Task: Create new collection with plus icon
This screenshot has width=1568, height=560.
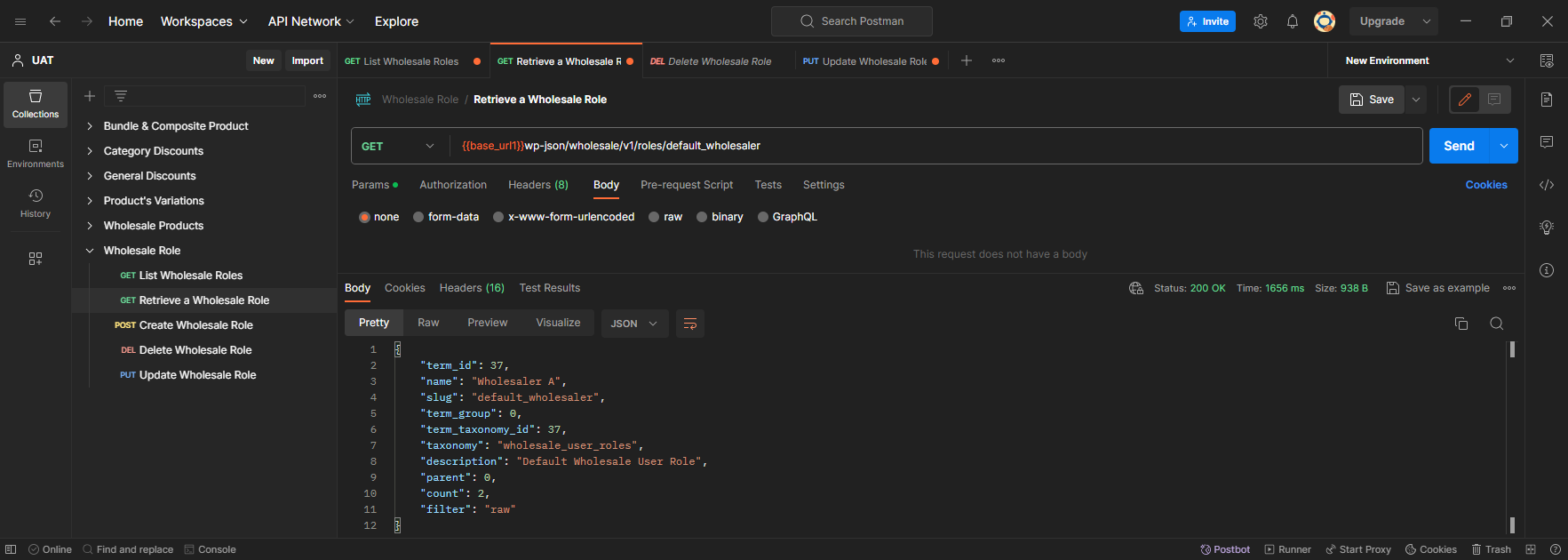Action: pyautogui.click(x=90, y=96)
